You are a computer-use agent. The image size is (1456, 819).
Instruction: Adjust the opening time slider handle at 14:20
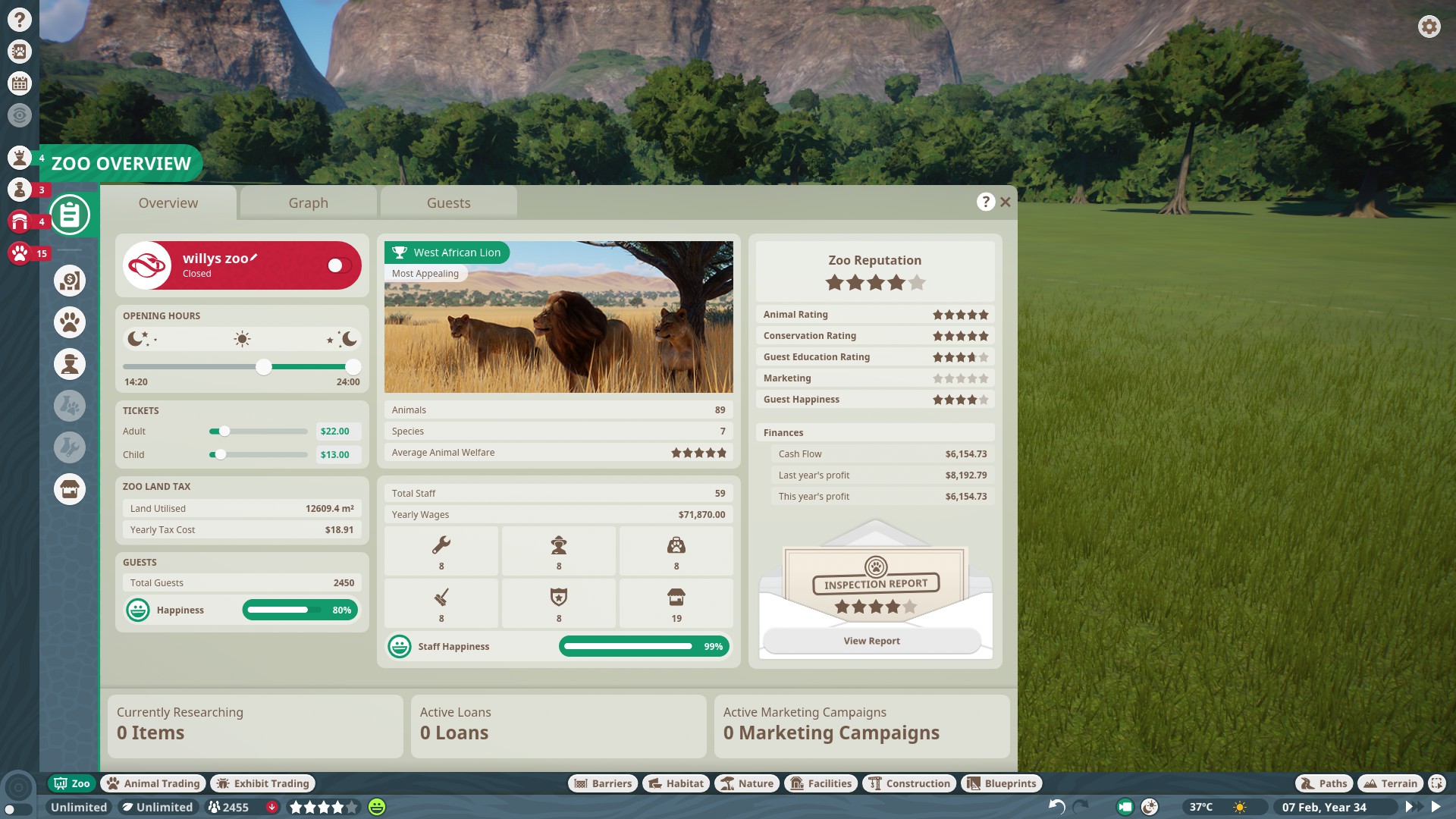(263, 367)
